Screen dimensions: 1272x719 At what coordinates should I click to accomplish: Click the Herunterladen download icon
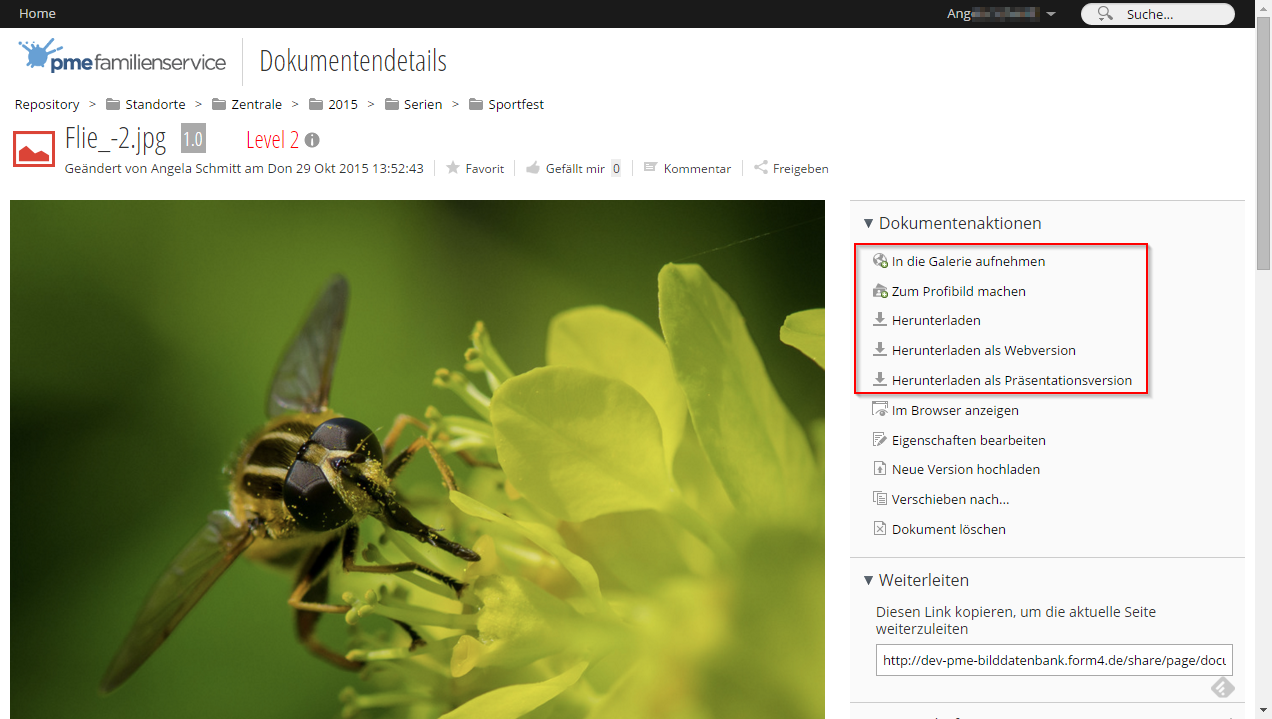pos(880,320)
